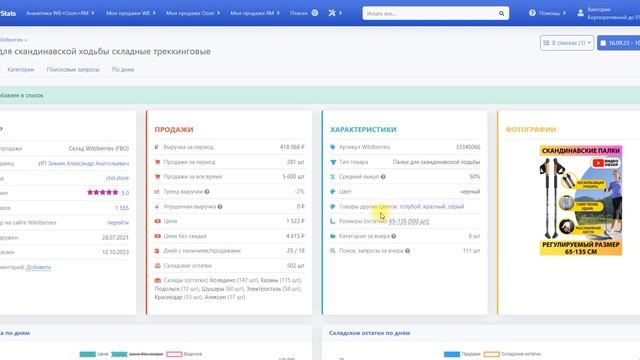Click the money icon beside Цена без скидки
The height and width of the screenshot is (360, 640).
pyautogui.click(x=158, y=236)
